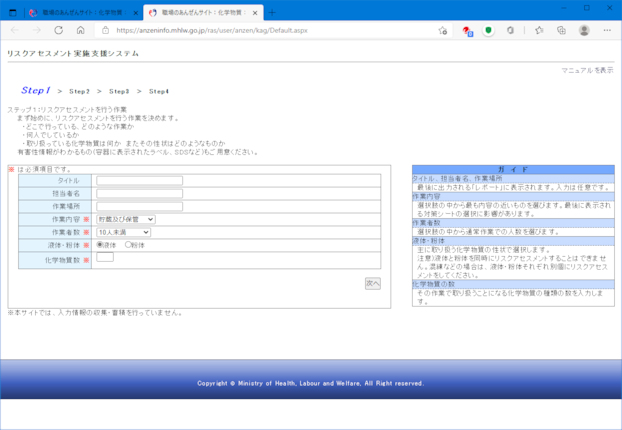The image size is (622, 430).
Task: Click the ガイド panel header
Action: click(513, 170)
